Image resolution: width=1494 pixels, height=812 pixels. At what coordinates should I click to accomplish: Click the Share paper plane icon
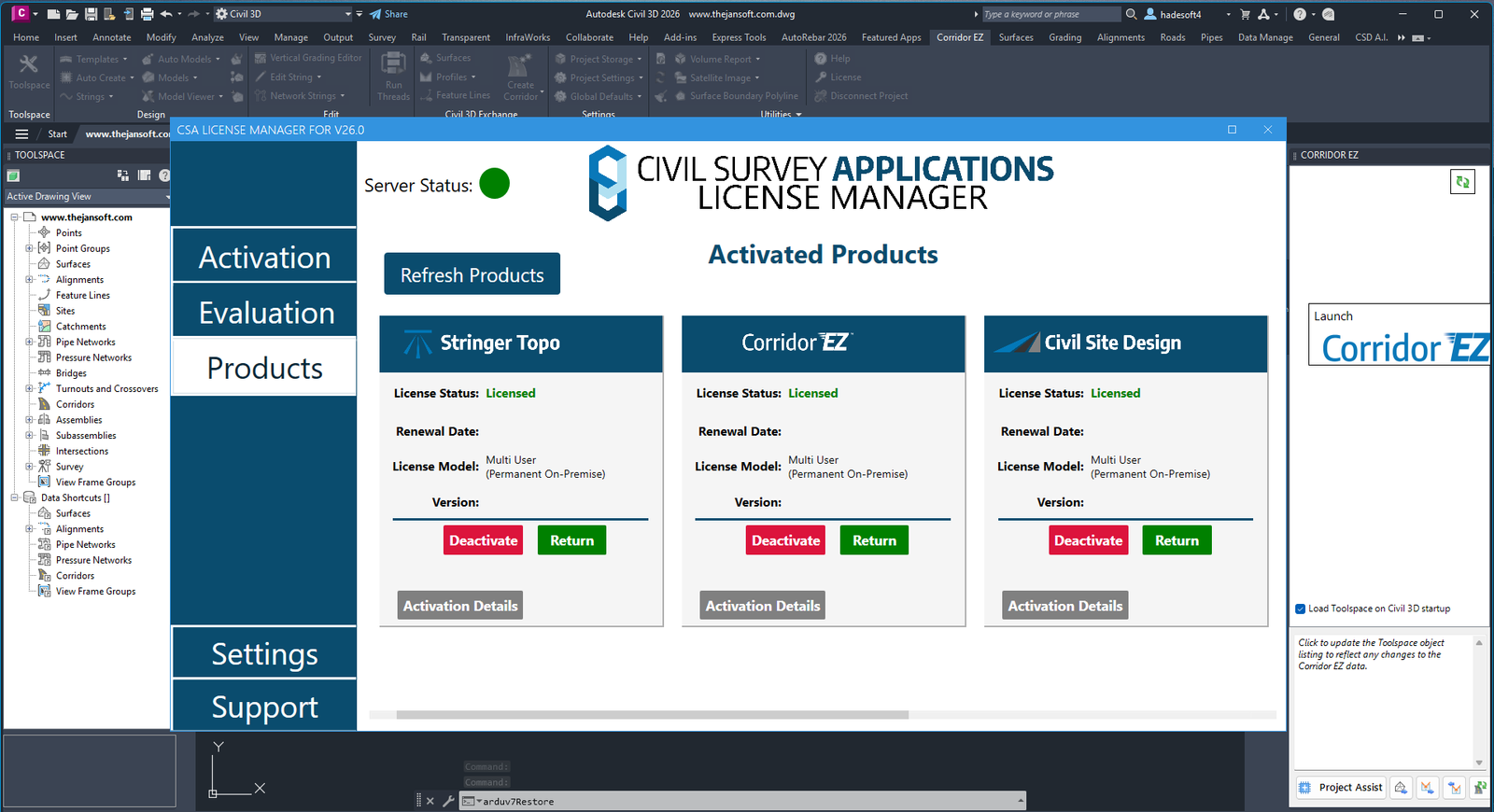tap(375, 14)
